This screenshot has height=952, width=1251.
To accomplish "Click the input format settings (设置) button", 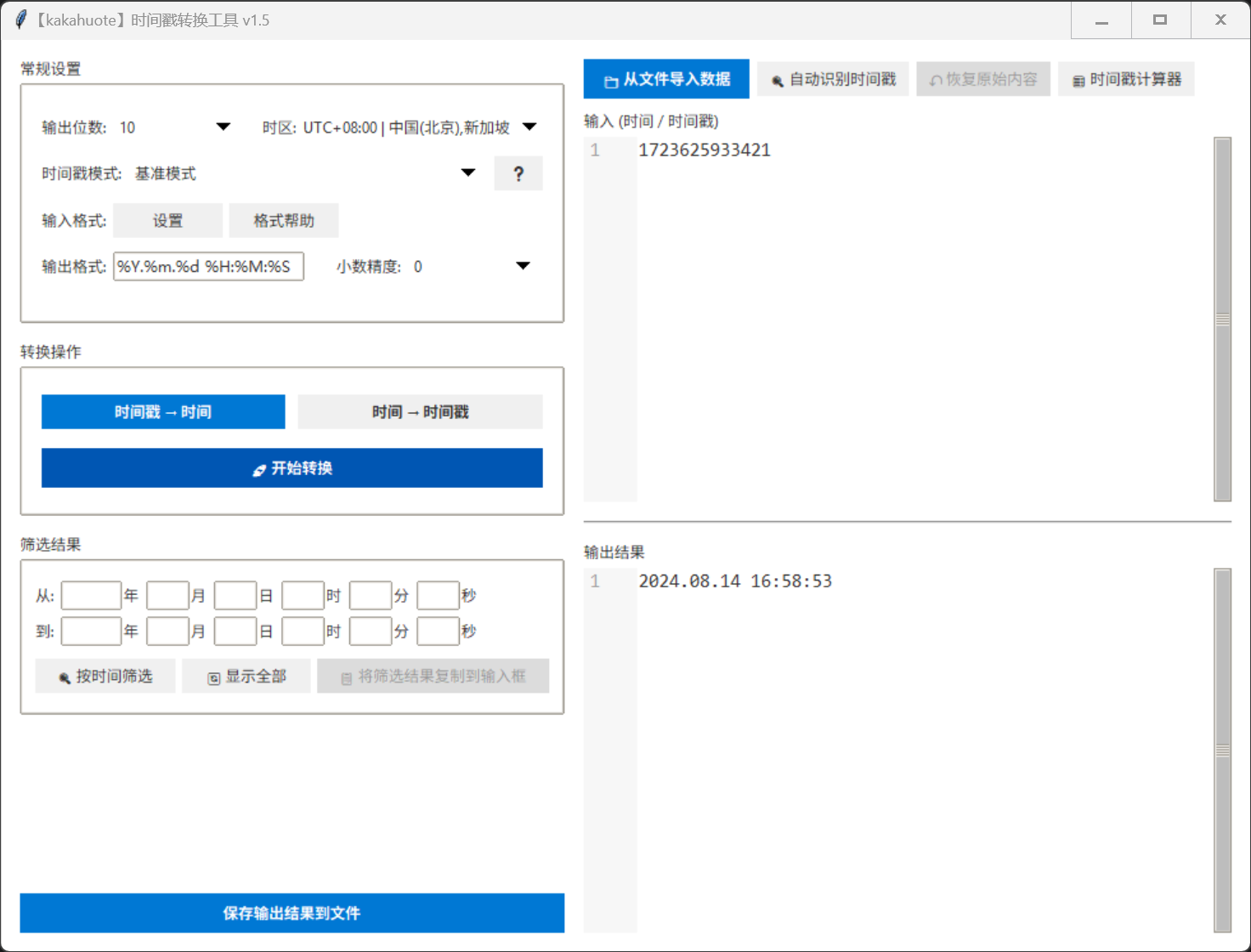I will click(167, 221).
